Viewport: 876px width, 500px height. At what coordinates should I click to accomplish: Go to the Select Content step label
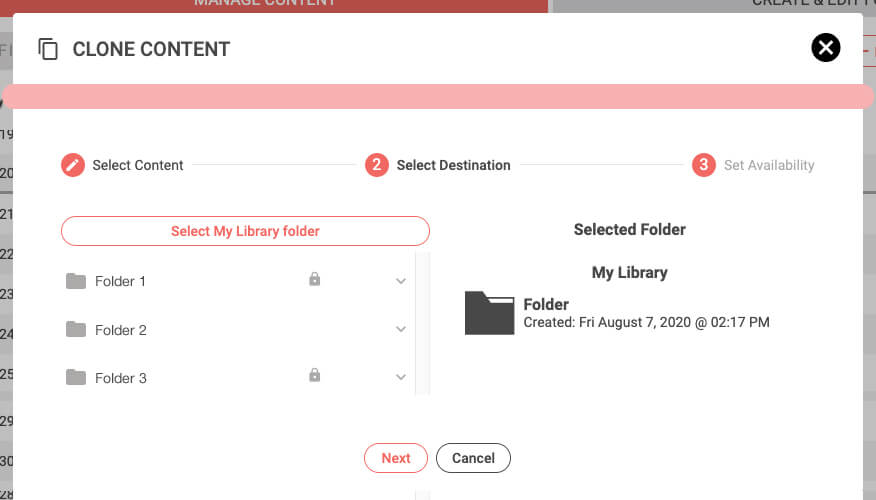(138, 165)
